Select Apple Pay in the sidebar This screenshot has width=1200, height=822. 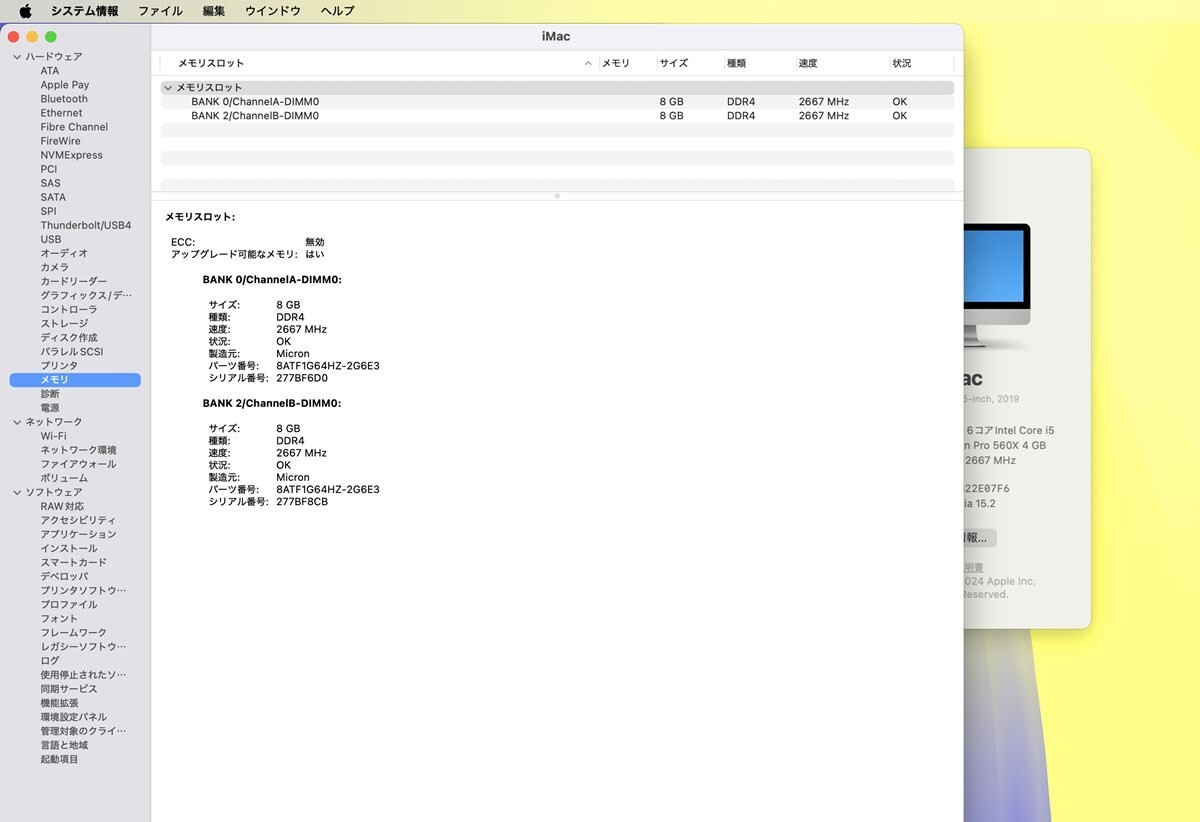pyautogui.click(x=65, y=85)
